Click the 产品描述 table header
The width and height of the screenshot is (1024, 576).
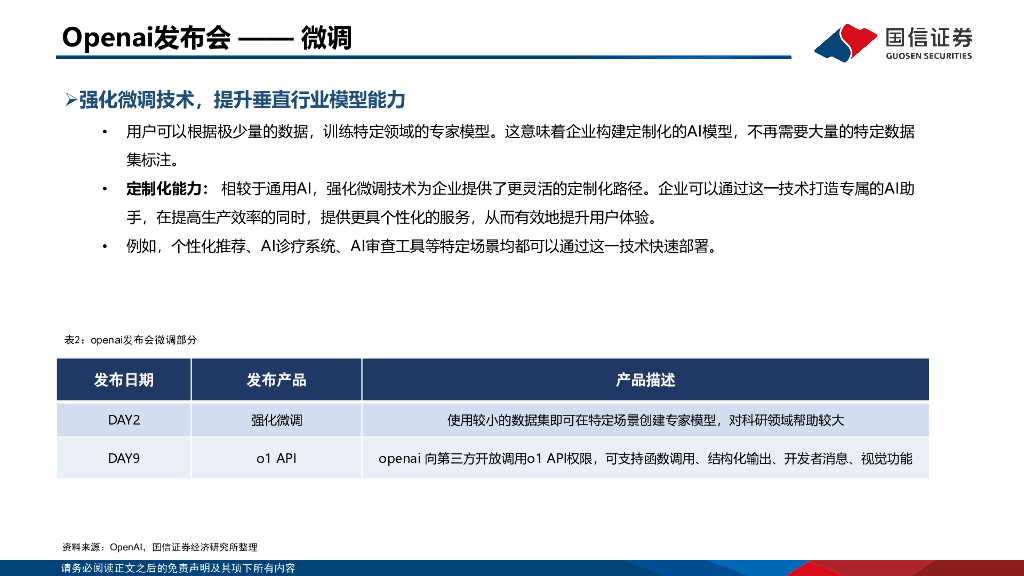[645, 380]
